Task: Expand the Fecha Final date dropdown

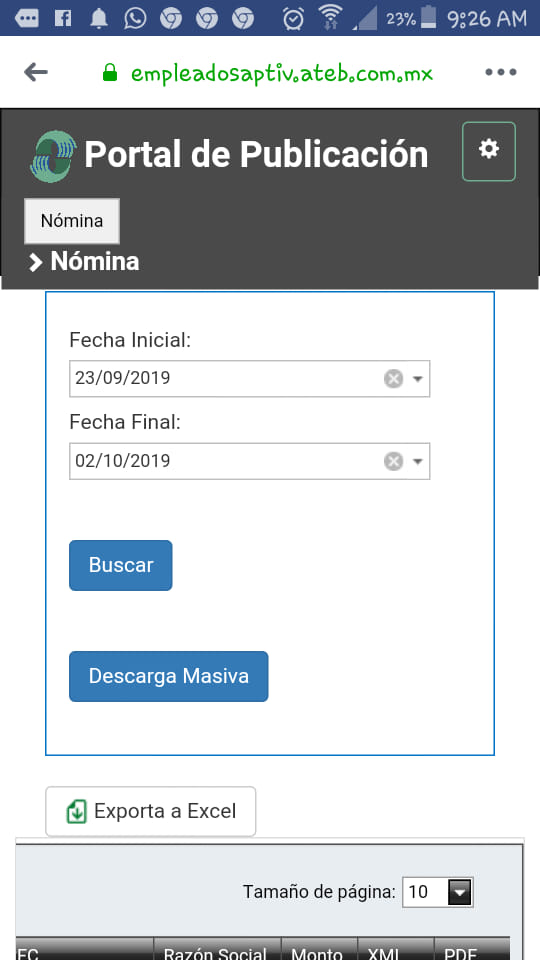Action: [x=418, y=461]
